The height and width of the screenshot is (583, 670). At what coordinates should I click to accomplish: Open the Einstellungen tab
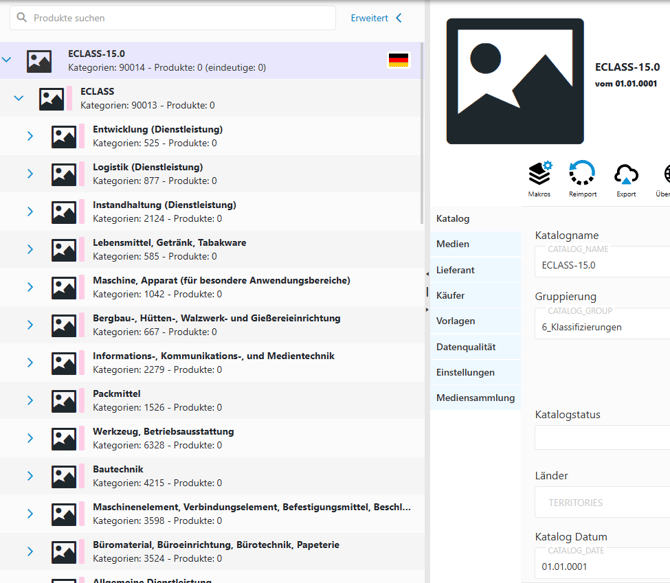pyautogui.click(x=476, y=372)
